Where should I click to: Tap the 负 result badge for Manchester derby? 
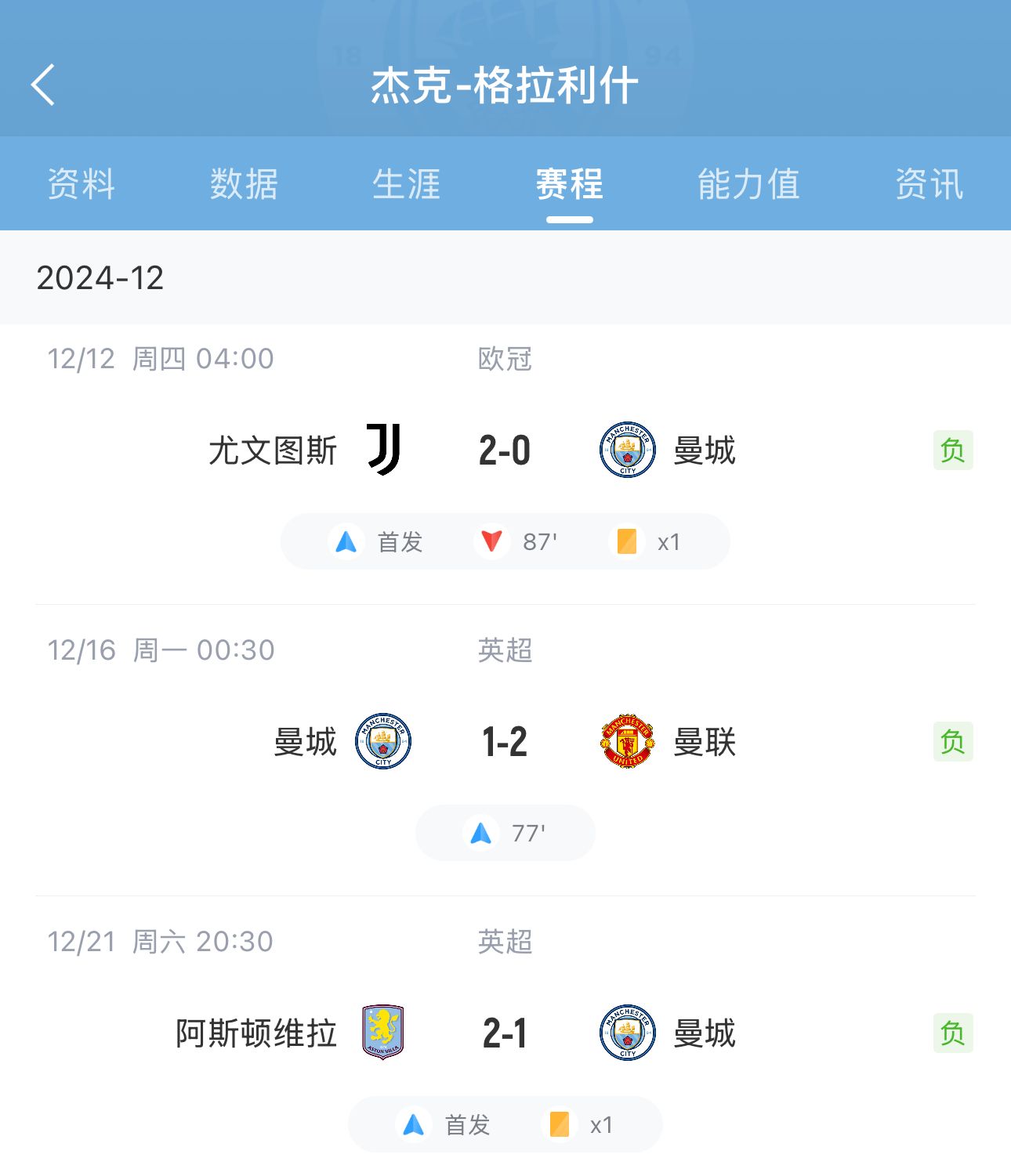tap(953, 741)
